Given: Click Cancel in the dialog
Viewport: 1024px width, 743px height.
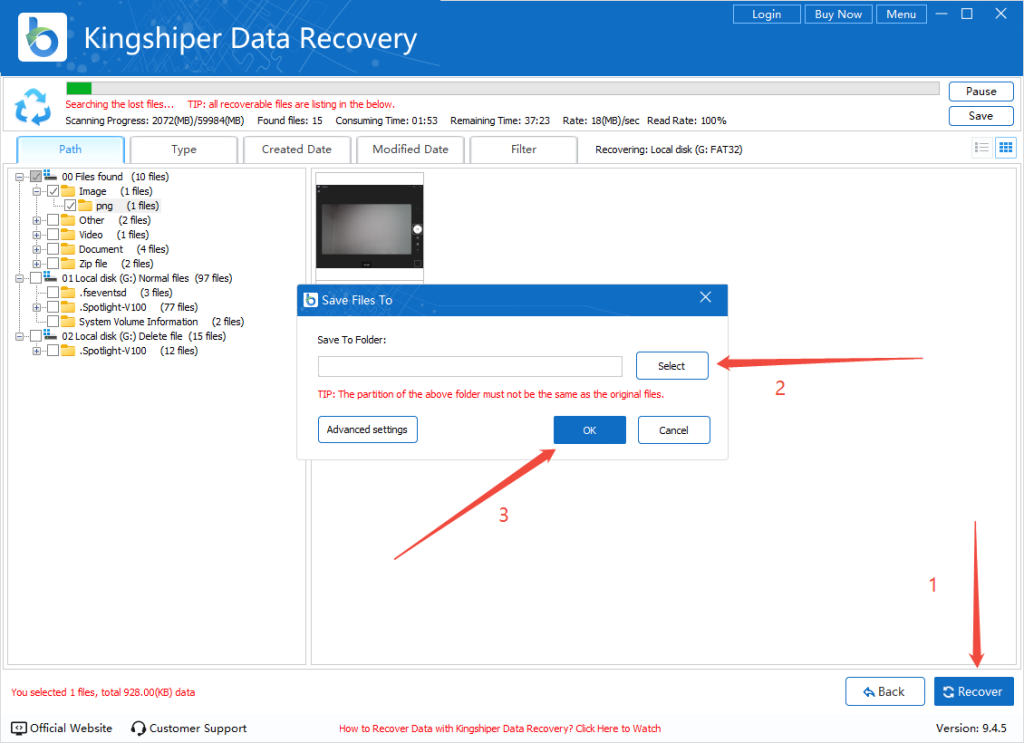Looking at the screenshot, I should pyautogui.click(x=674, y=430).
